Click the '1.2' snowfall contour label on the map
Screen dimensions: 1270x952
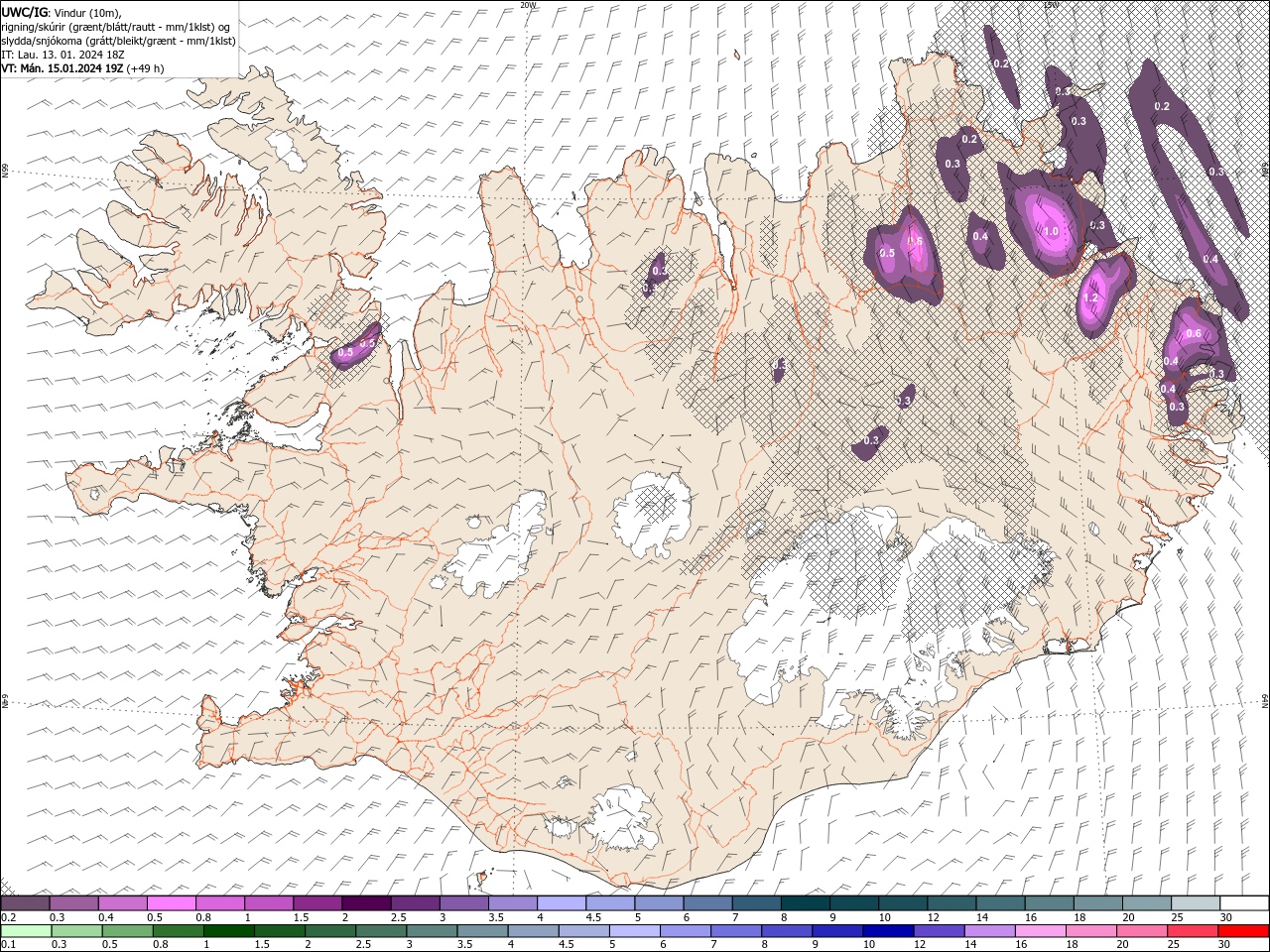(1090, 297)
